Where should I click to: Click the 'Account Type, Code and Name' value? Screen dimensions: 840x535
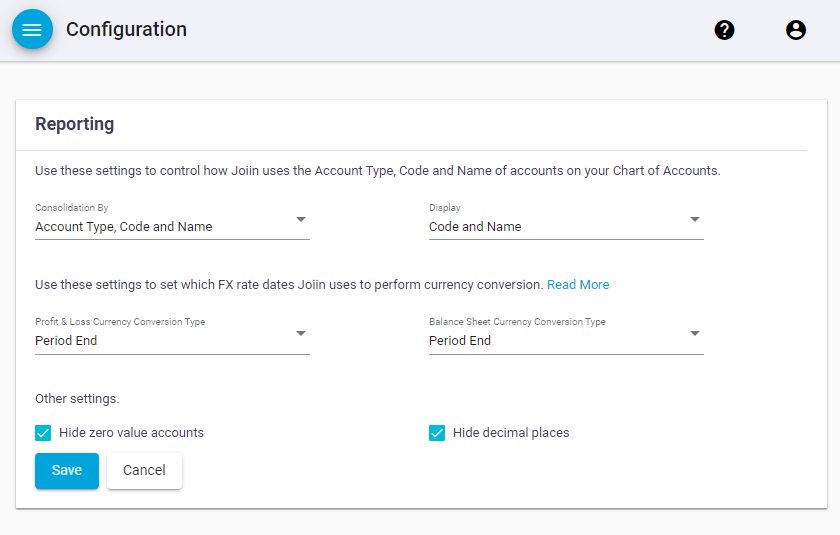(124, 227)
